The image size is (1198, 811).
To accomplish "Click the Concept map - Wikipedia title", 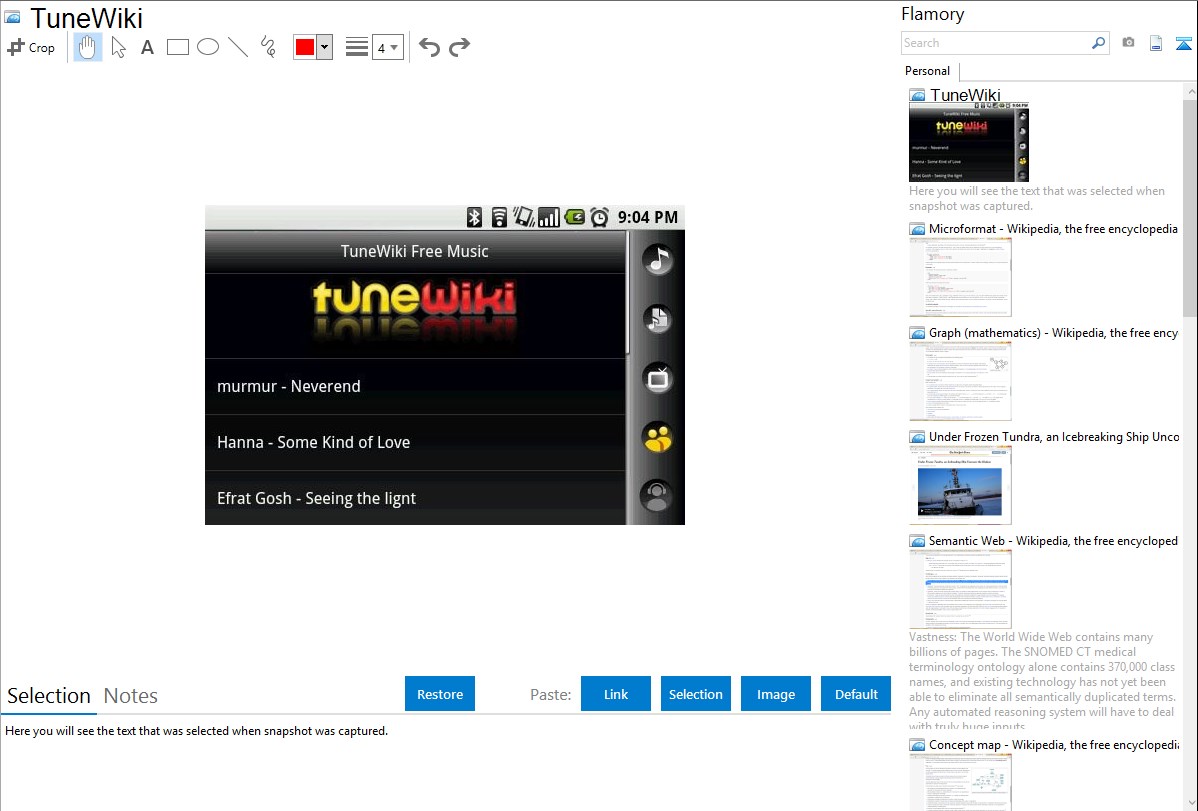I will [x=1053, y=744].
